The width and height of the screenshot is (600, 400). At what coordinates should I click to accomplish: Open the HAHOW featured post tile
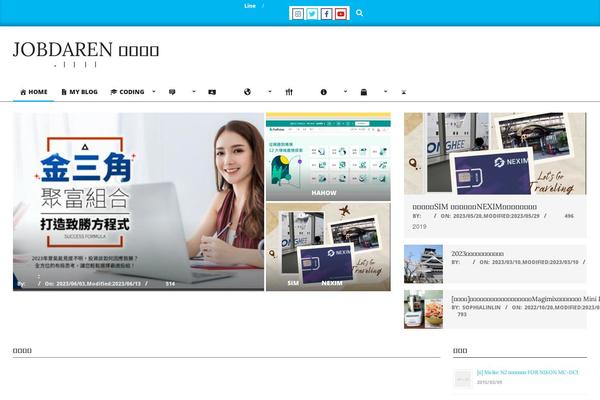click(328, 157)
